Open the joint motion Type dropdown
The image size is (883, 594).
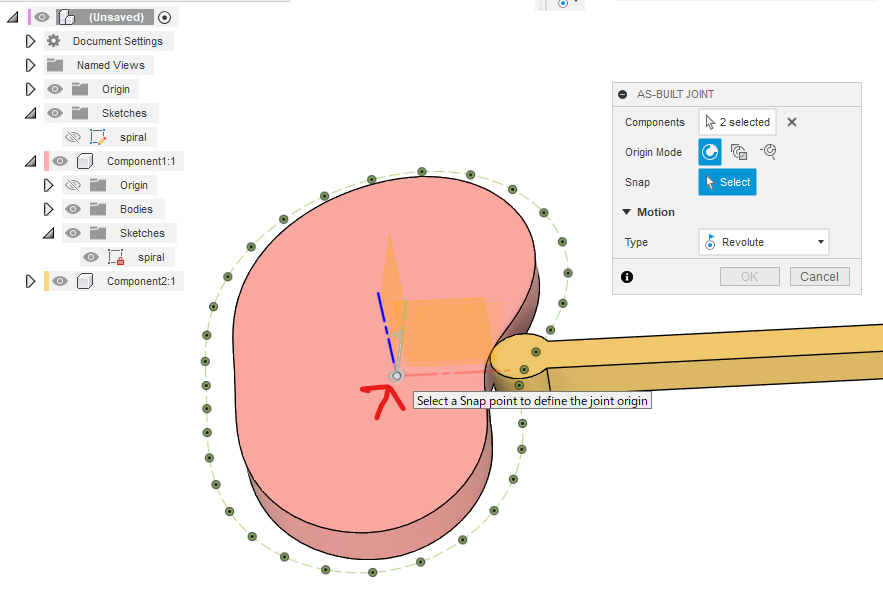(x=763, y=242)
